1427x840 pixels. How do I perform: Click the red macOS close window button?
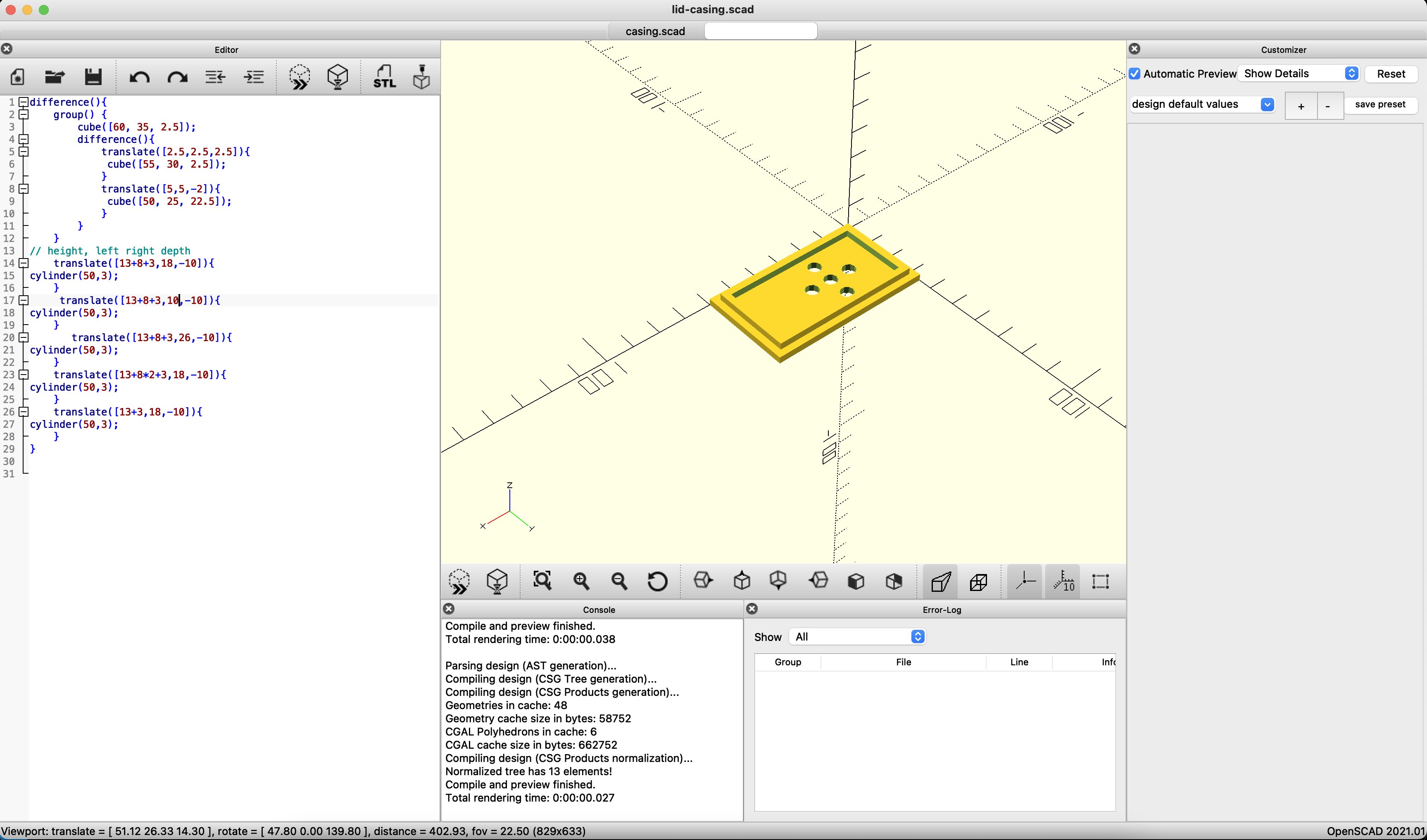(x=11, y=9)
